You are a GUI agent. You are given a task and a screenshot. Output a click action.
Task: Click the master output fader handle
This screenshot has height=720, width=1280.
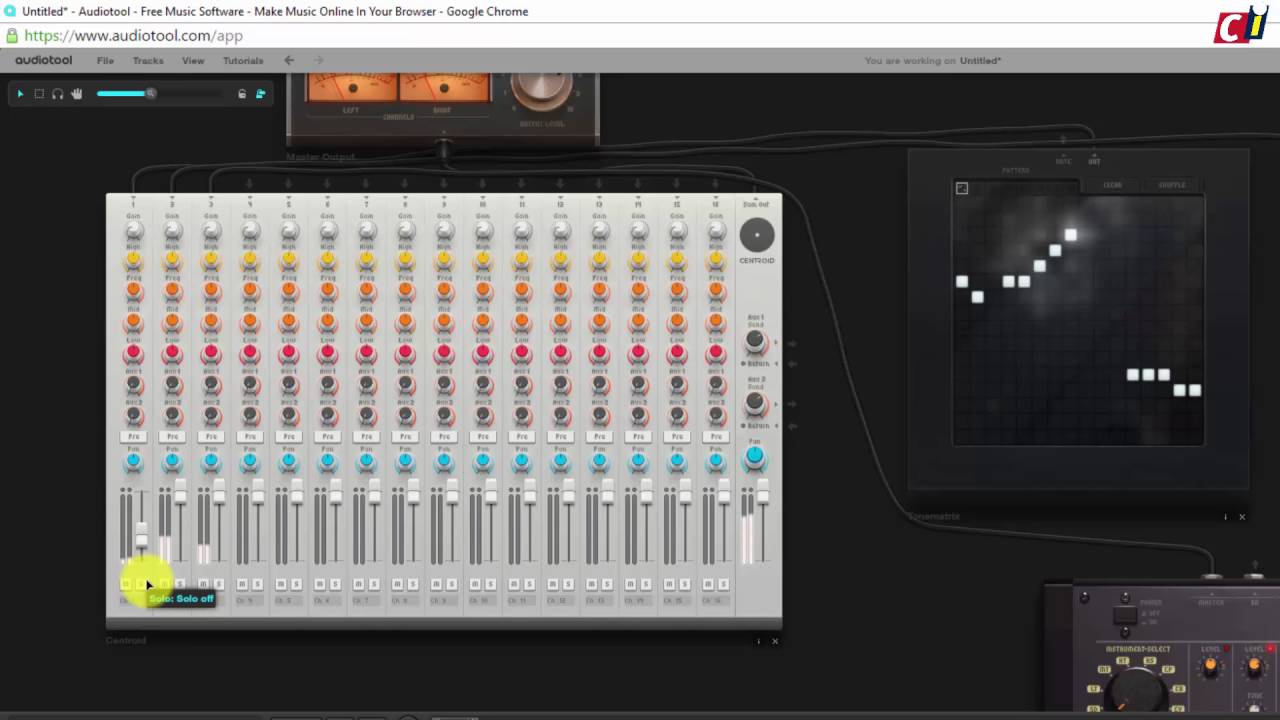pos(763,492)
